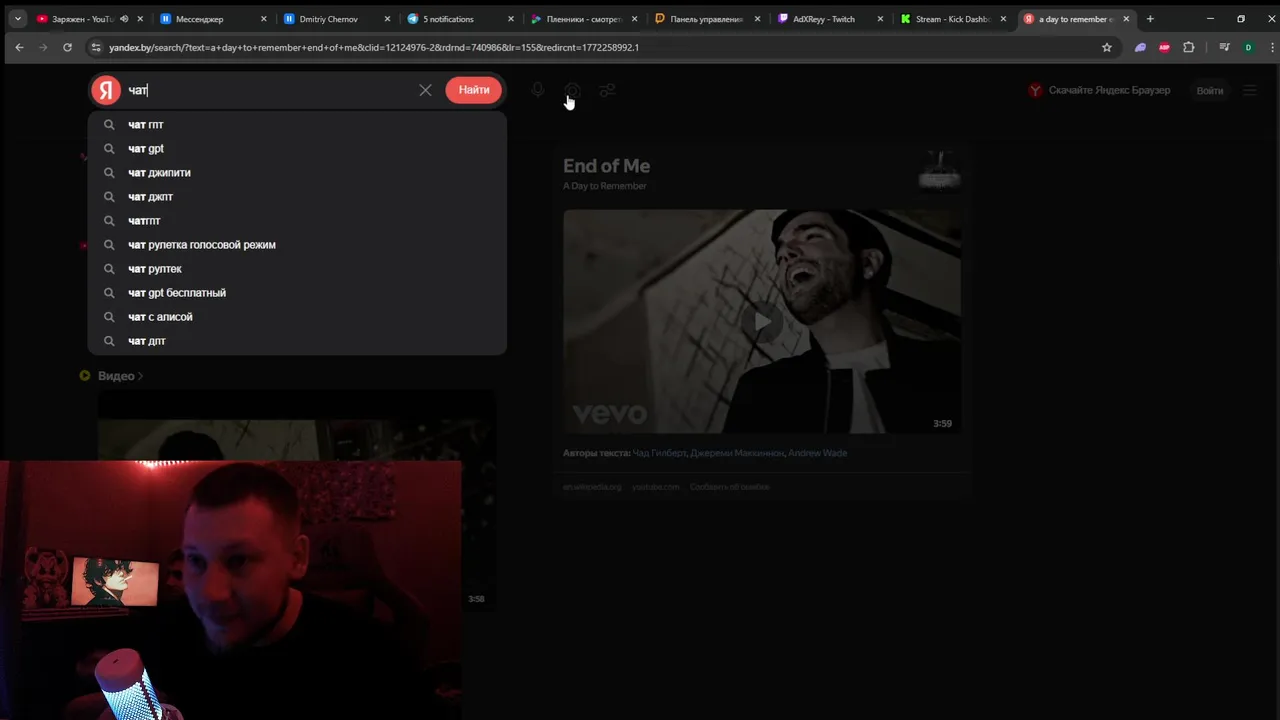Switch to the Пленники tab
The width and height of the screenshot is (1280, 720).
(583, 19)
